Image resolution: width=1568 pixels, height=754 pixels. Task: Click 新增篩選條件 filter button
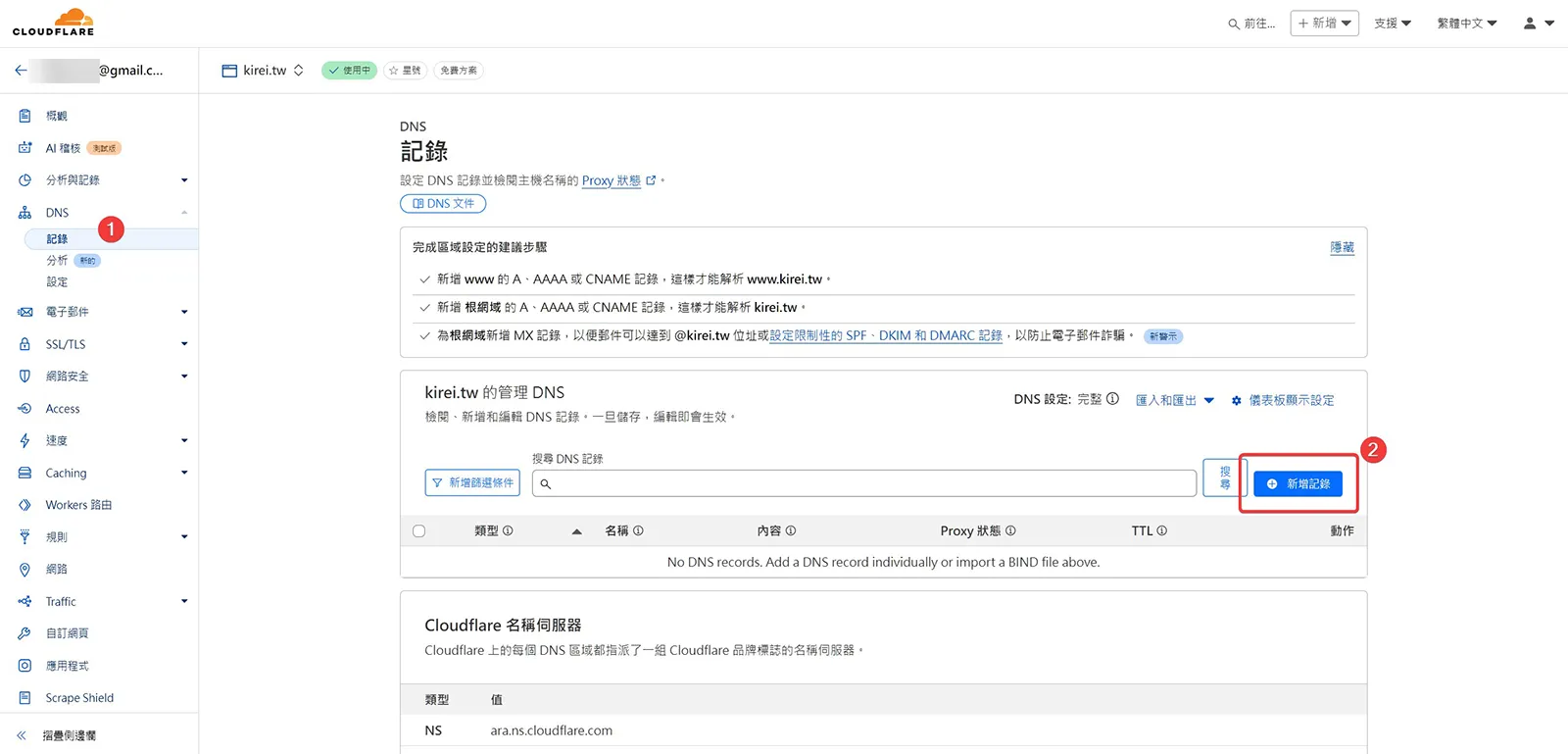[472, 483]
